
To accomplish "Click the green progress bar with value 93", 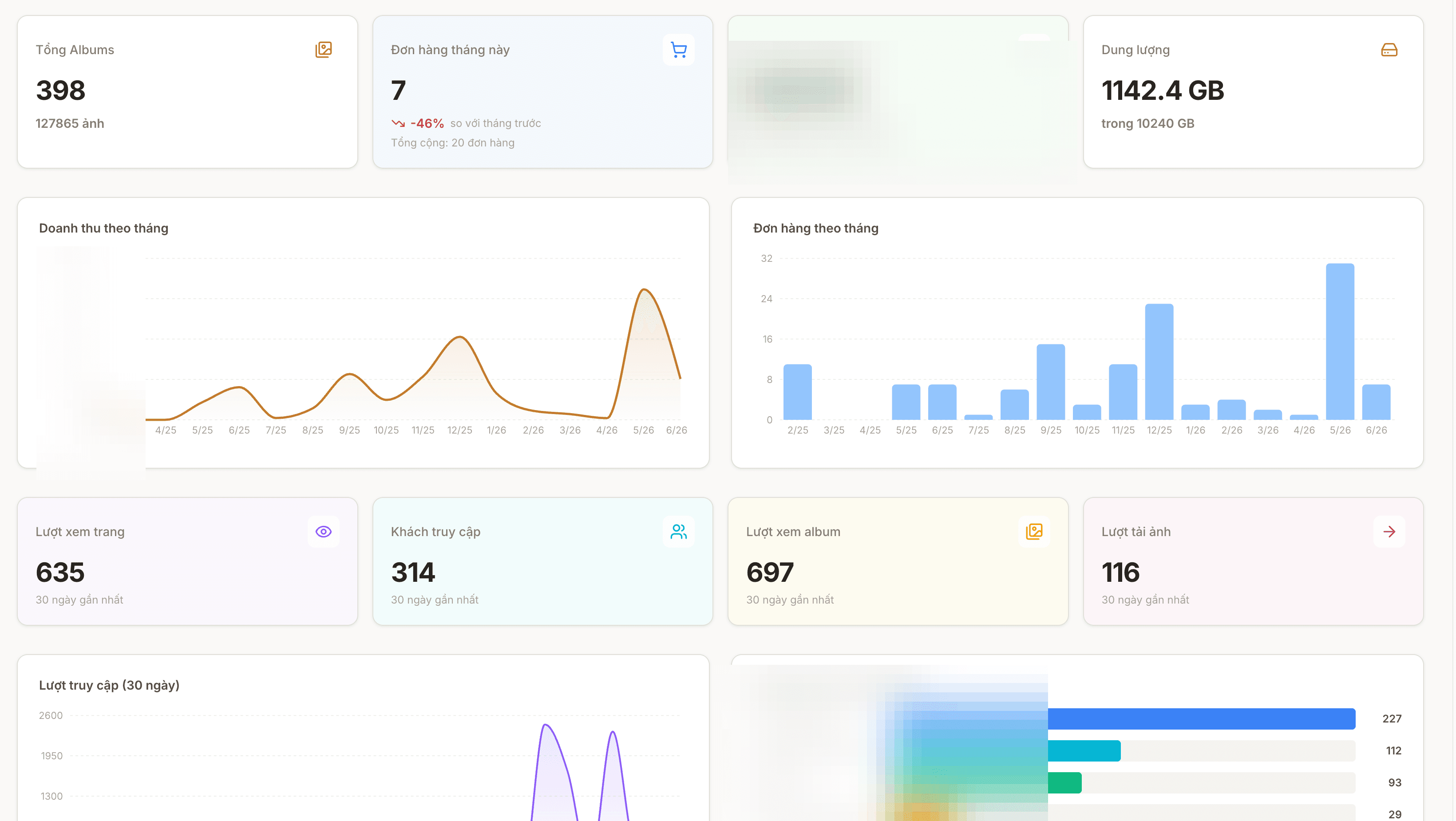I will click(1064, 782).
